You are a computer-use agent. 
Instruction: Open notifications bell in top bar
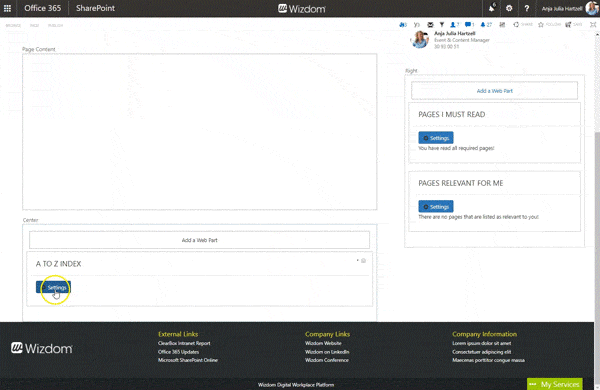tap(492, 8)
